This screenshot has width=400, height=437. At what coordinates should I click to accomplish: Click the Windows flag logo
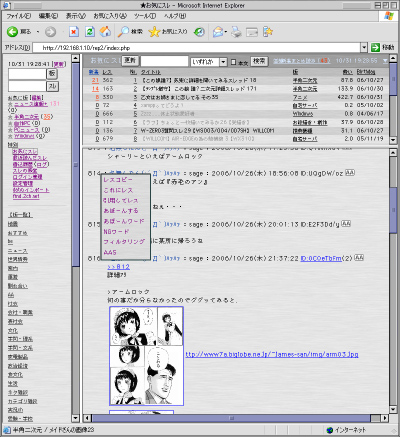pos(388,16)
